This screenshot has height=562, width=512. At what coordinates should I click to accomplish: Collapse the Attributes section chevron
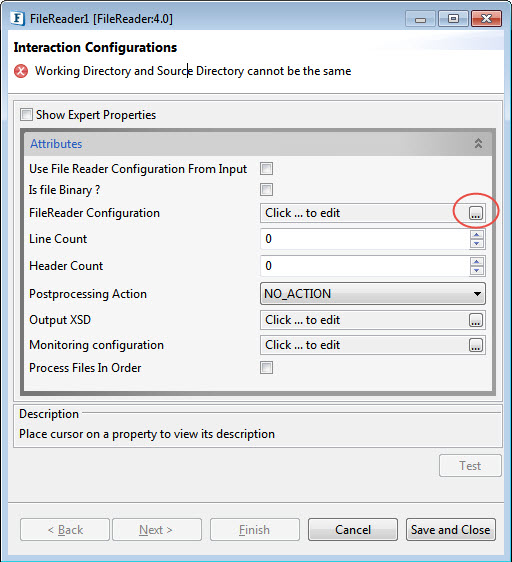(x=478, y=144)
